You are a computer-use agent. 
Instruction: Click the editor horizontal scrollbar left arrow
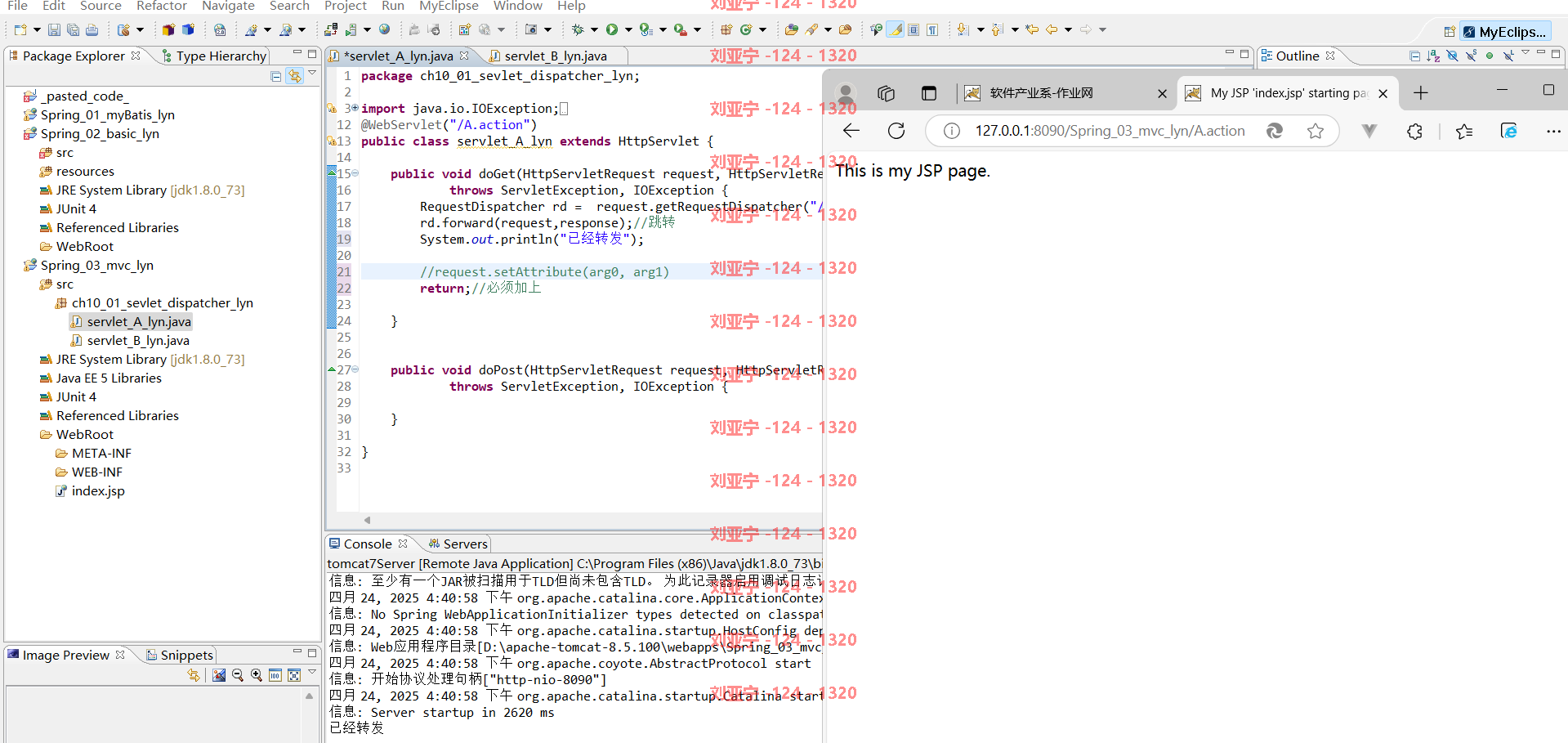pyautogui.click(x=368, y=520)
